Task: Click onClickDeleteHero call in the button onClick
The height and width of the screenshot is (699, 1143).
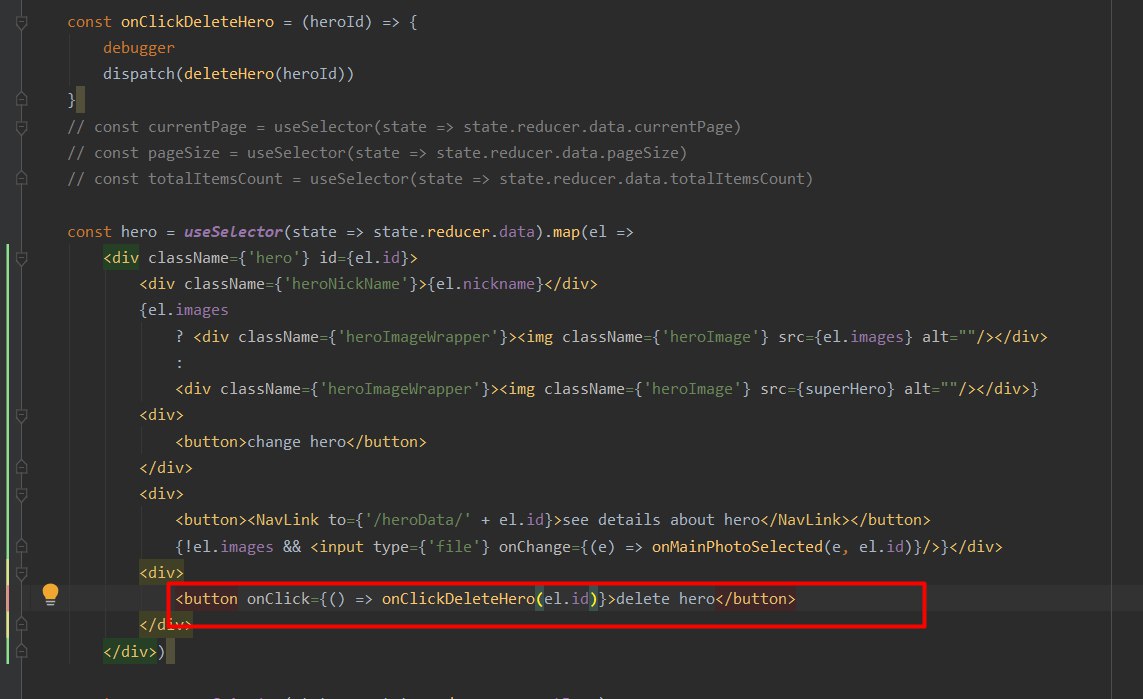Action: (458, 599)
